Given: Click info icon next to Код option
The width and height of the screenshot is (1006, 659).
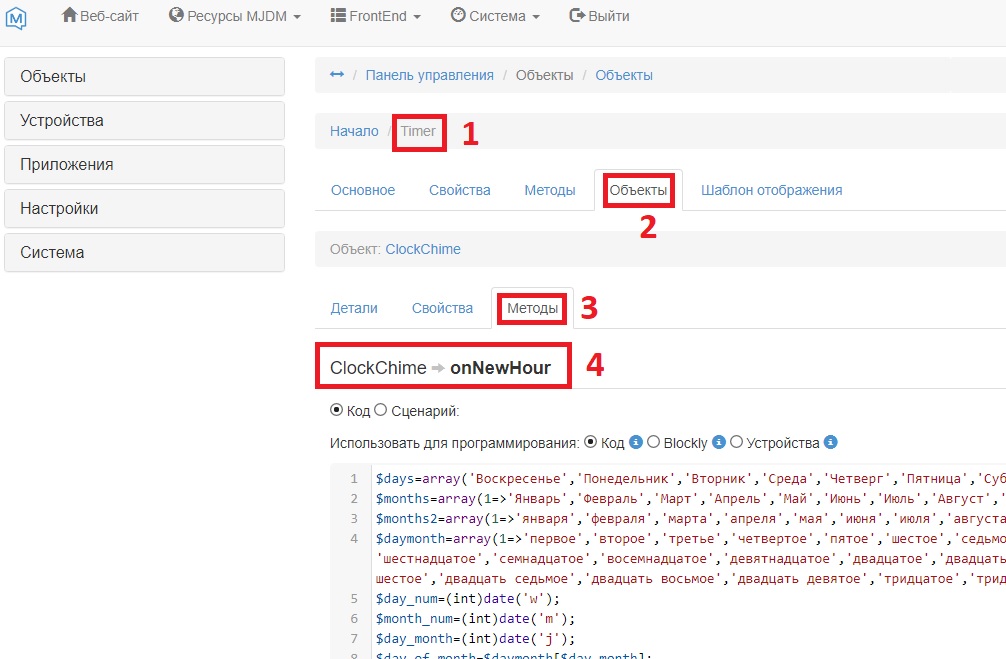Looking at the screenshot, I should (635, 442).
